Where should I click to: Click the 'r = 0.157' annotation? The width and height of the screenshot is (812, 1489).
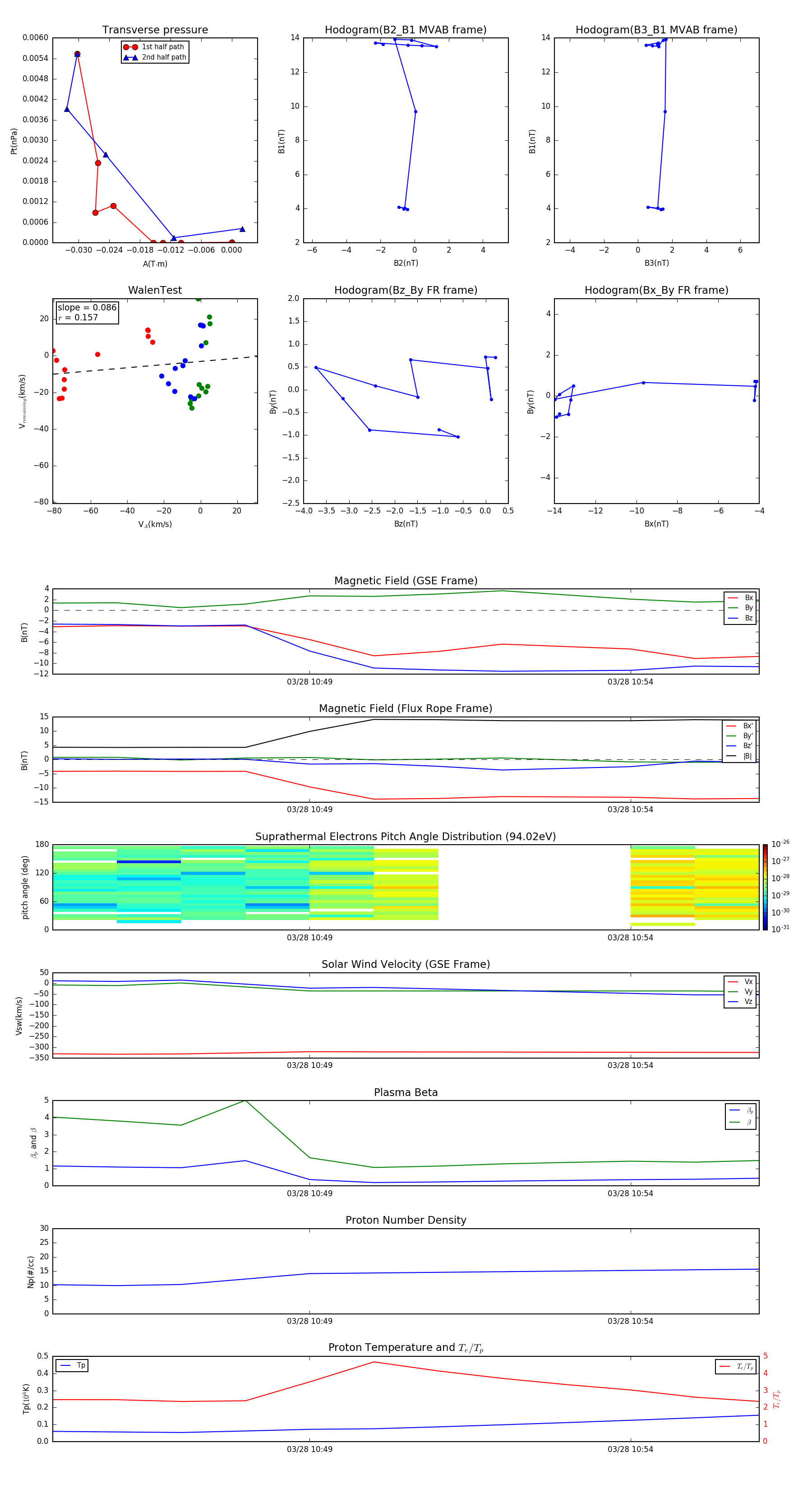click(78, 317)
